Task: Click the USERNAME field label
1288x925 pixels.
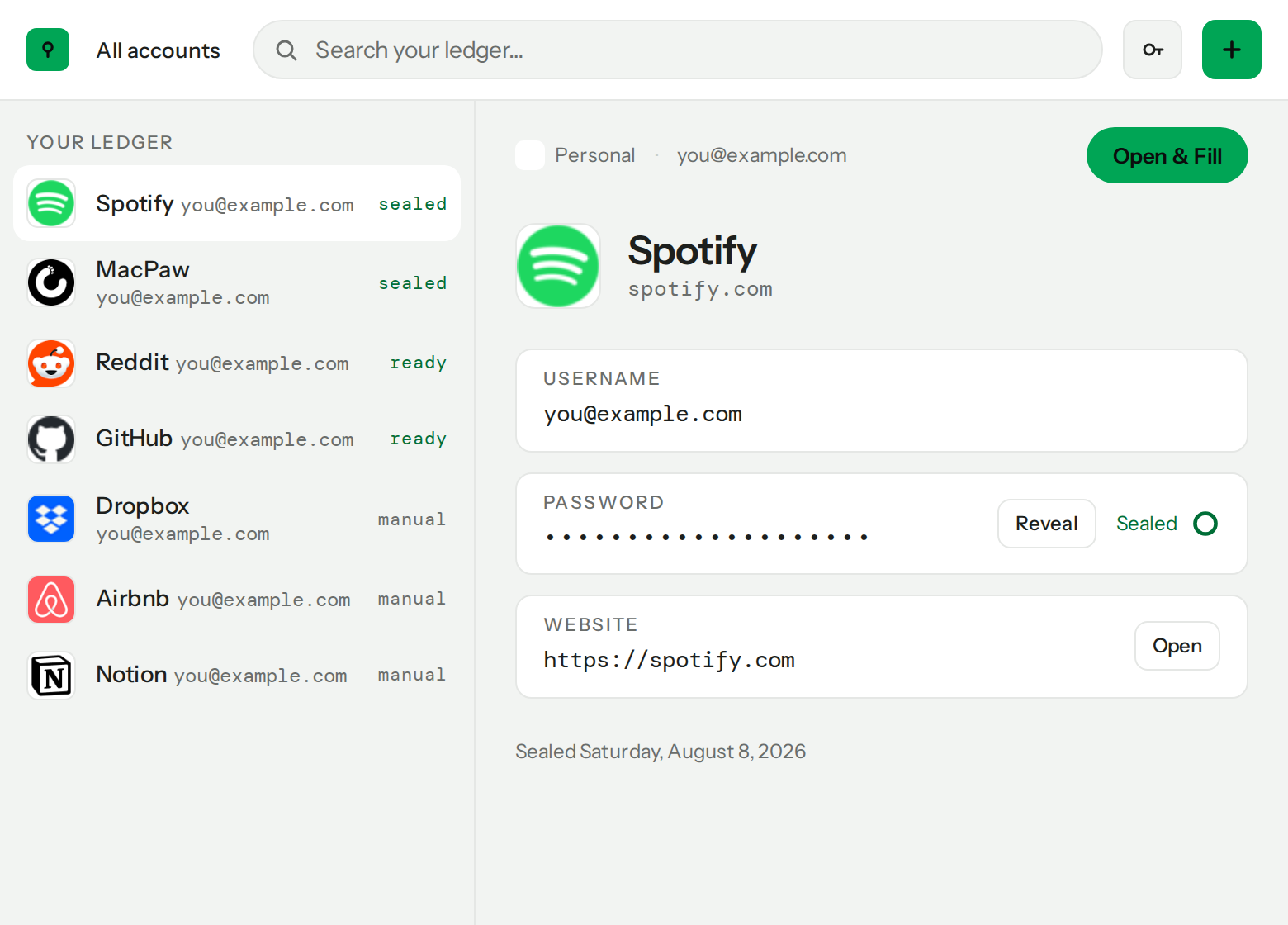Action: tap(601, 378)
